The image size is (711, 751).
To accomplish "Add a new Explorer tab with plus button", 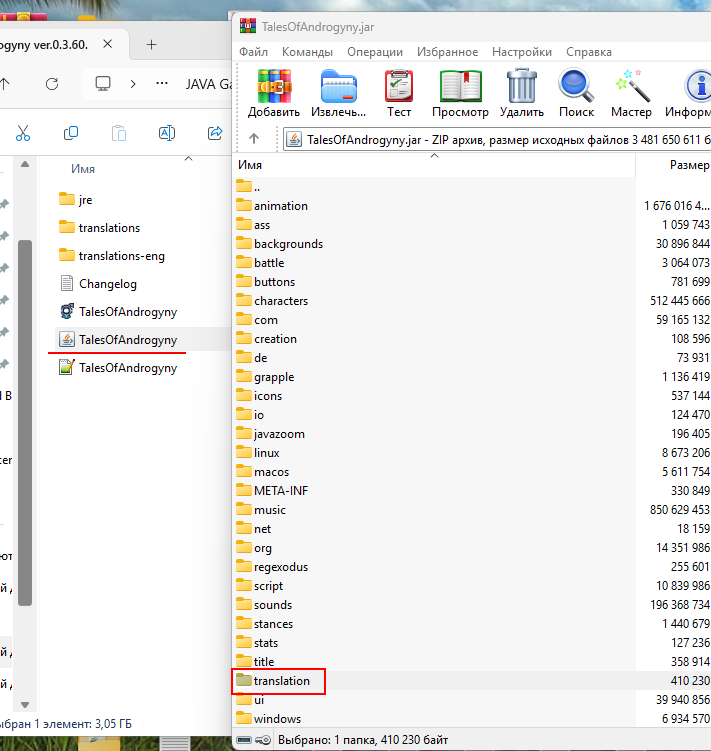I will point(151,45).
